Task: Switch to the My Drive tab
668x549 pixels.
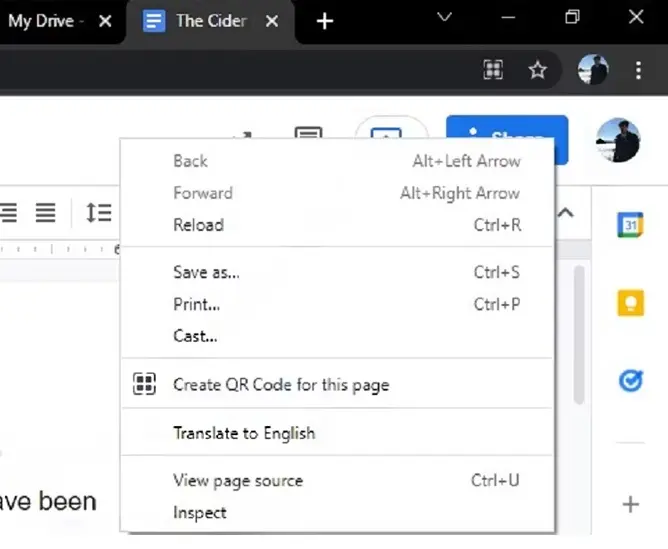Action: pyautogui.click(x=46, y=21)
